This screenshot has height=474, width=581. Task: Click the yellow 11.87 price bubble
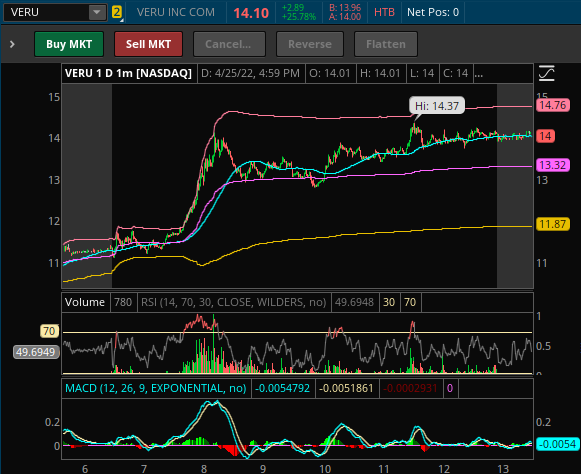[552, 224]
